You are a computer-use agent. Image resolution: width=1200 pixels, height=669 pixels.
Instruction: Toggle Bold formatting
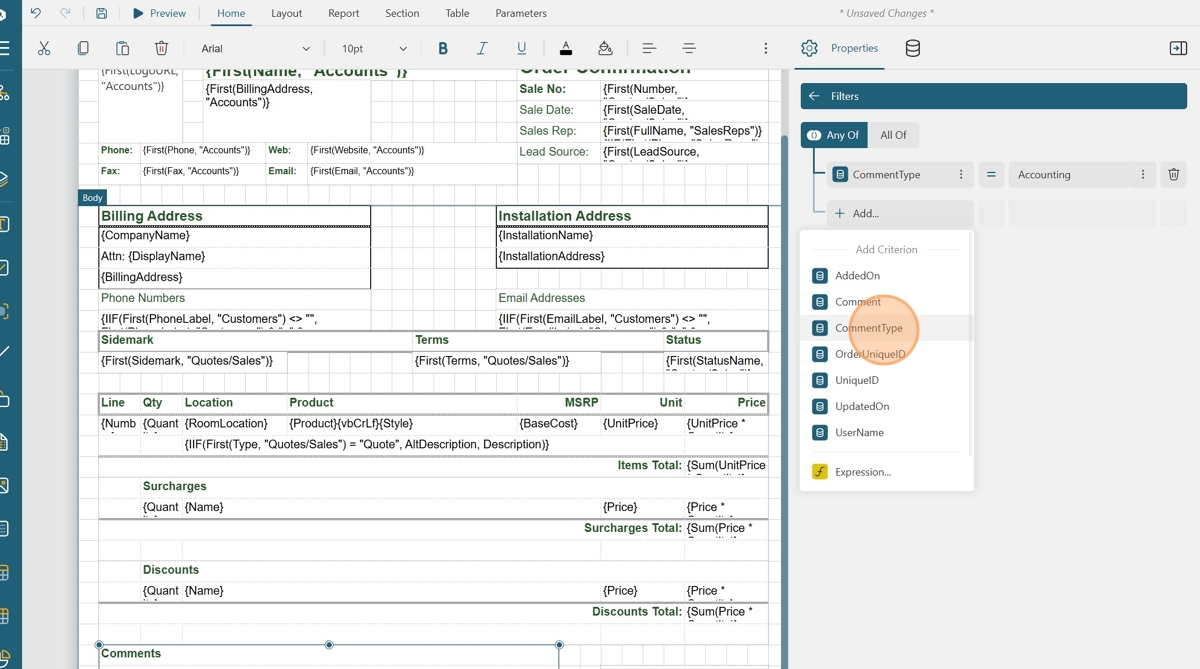(x=443, y=48)
